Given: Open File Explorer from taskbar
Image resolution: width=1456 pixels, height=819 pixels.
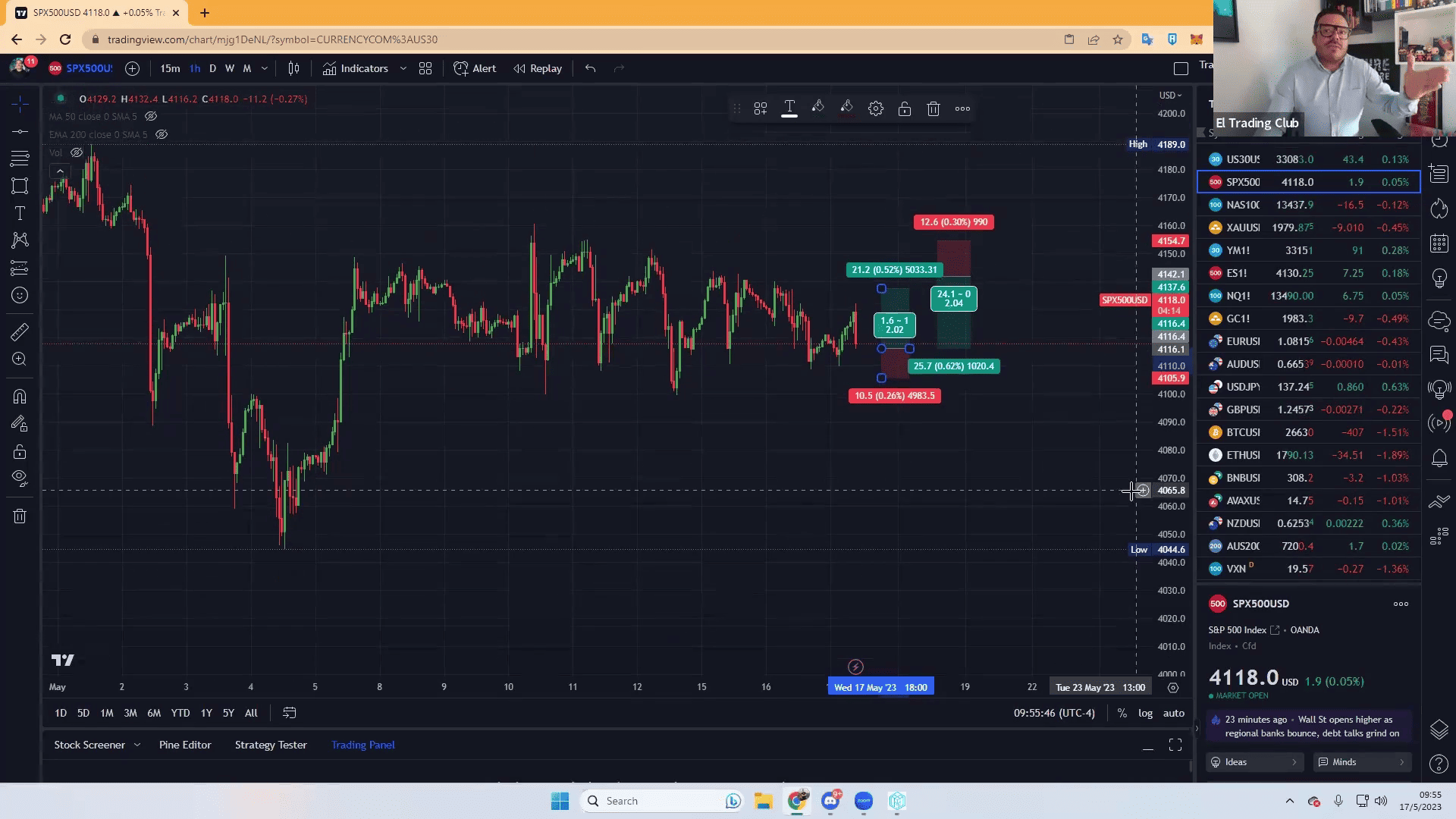Looking at the screenshot, I should coord(763,801).
